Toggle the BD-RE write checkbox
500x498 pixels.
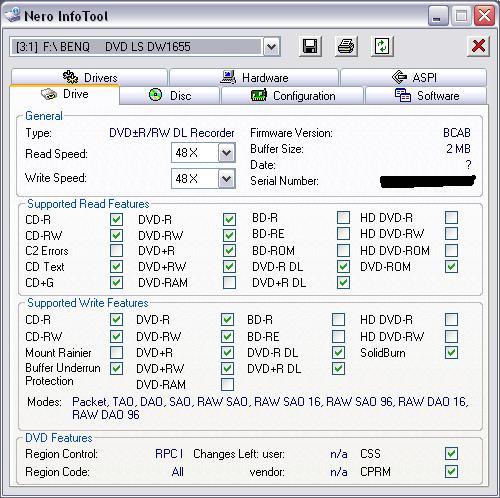click(x=338, y=336)
